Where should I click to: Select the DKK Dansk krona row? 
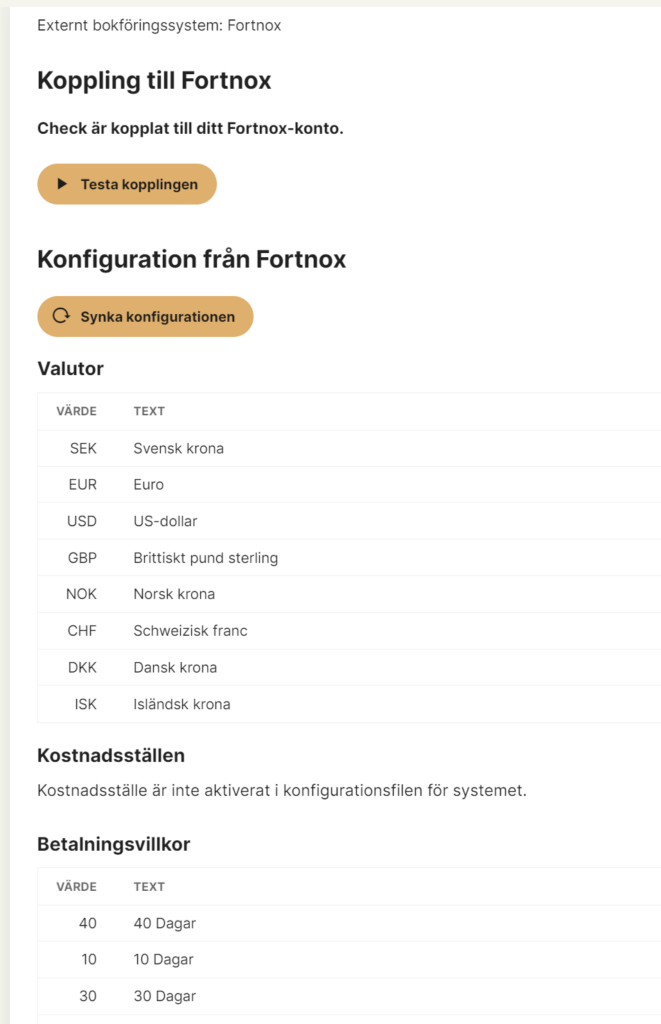point(349,667)
